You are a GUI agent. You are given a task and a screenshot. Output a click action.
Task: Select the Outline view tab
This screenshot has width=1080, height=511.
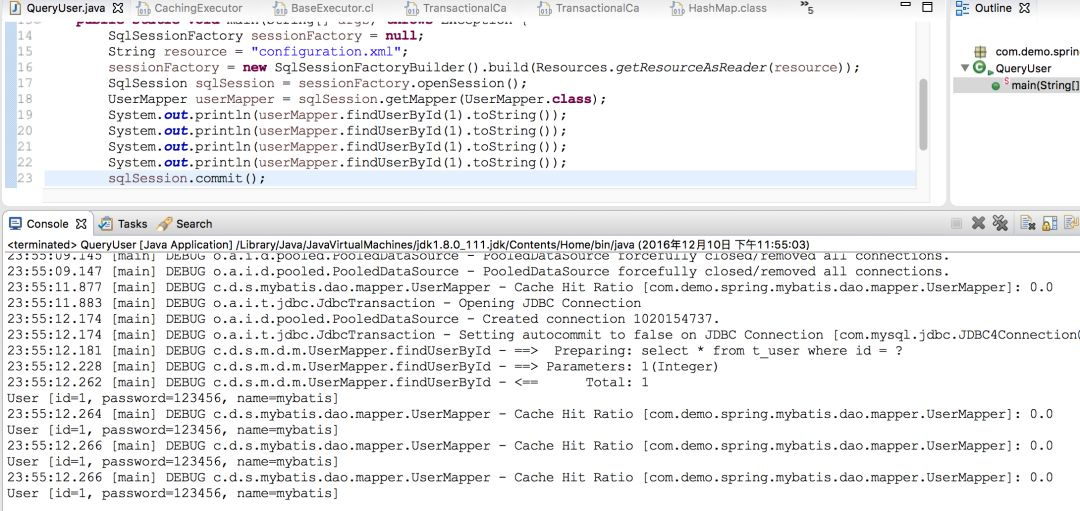click(x=993, y=8)
